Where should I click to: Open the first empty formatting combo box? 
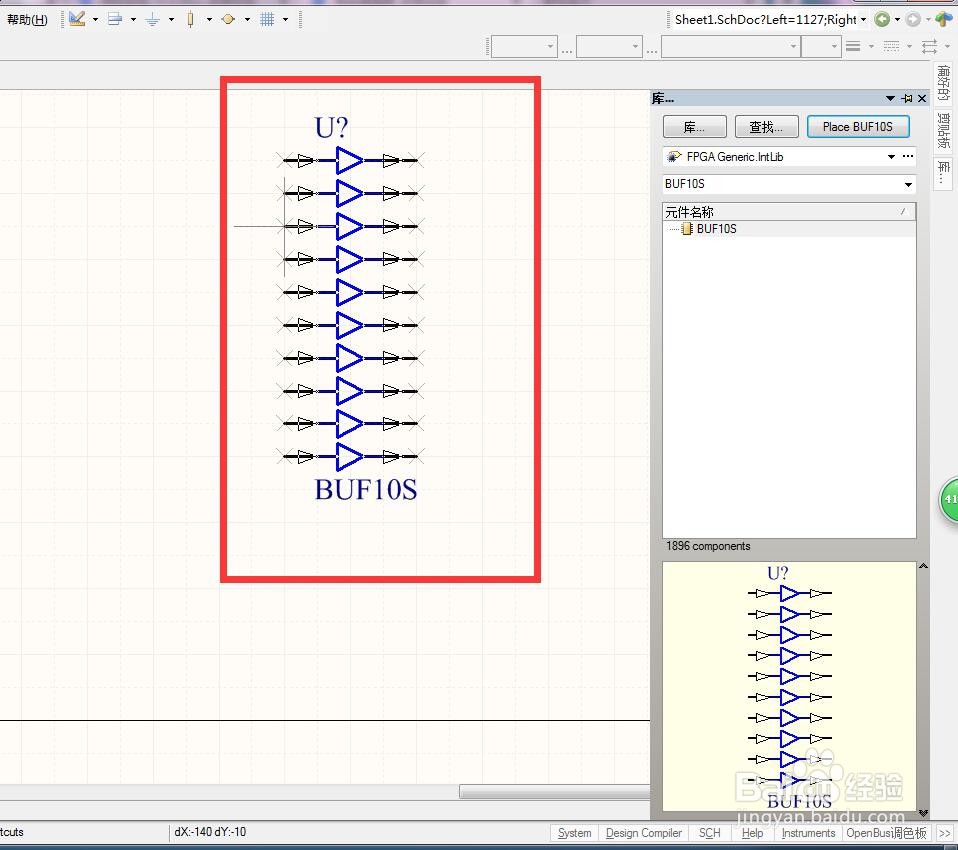click(524, 46)
